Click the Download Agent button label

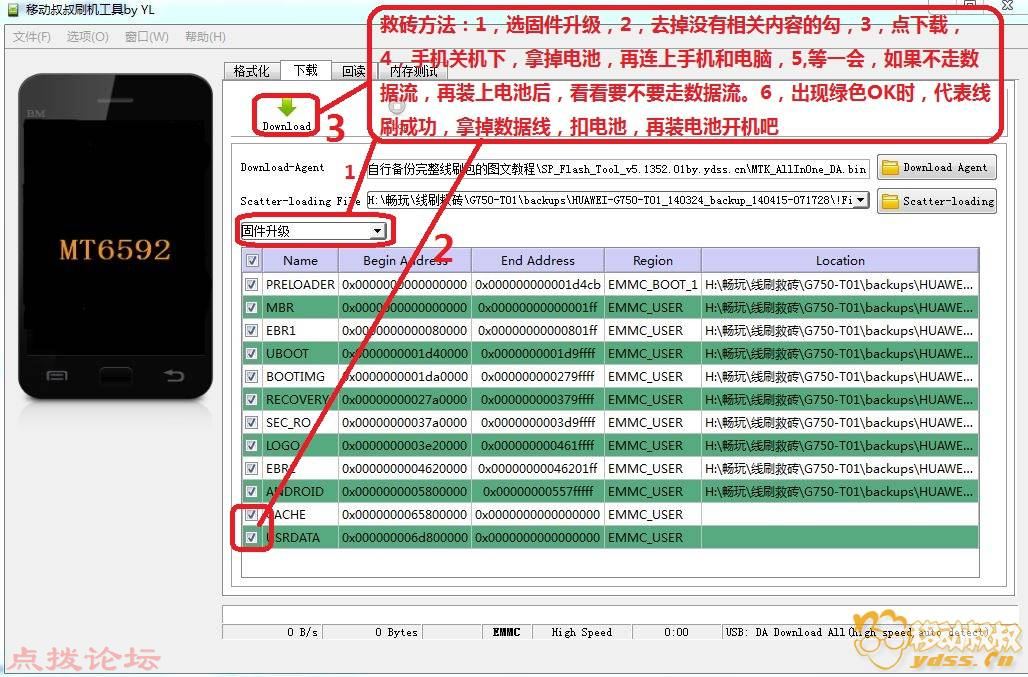(945, 167)
